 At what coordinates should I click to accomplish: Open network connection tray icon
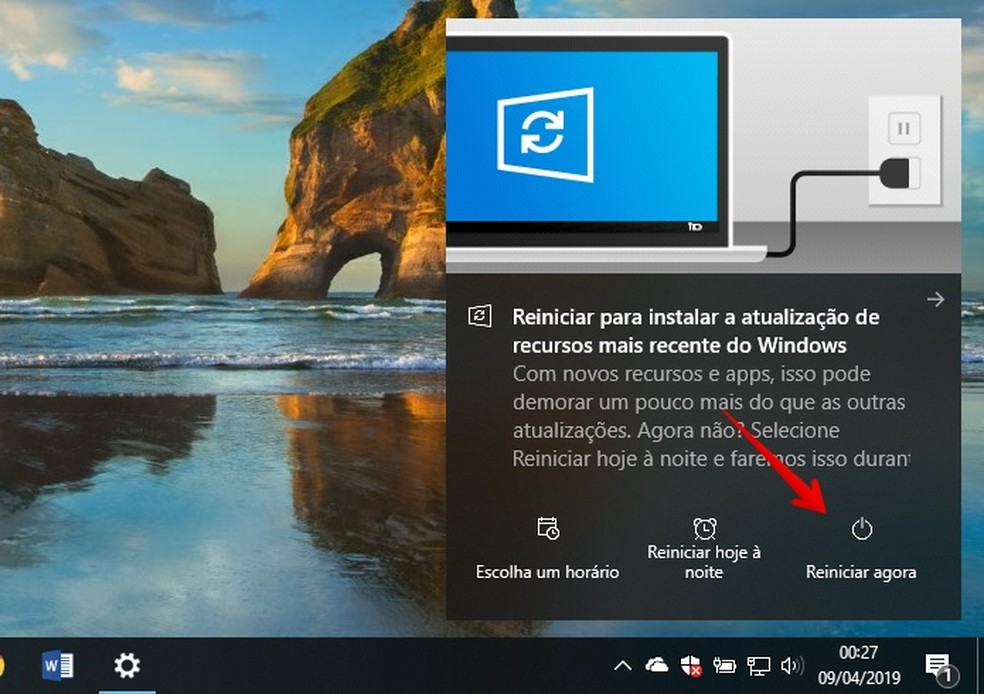758,666
